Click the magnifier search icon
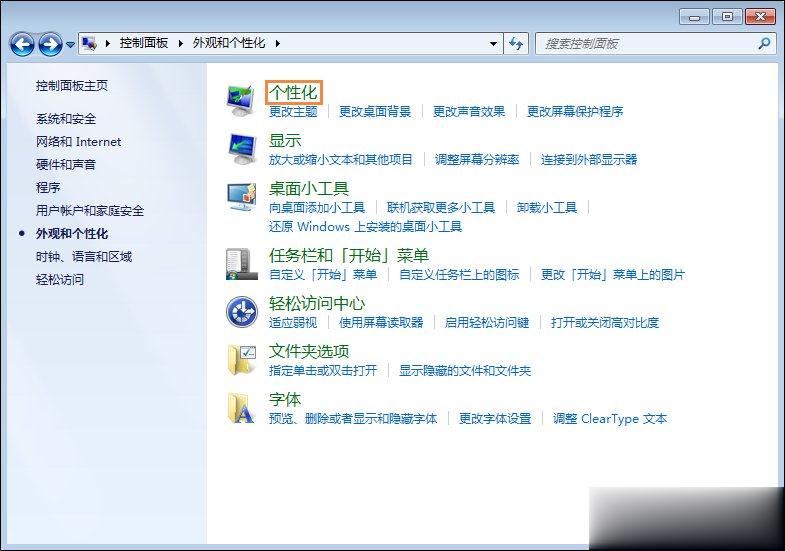 (x=764, y=44)
